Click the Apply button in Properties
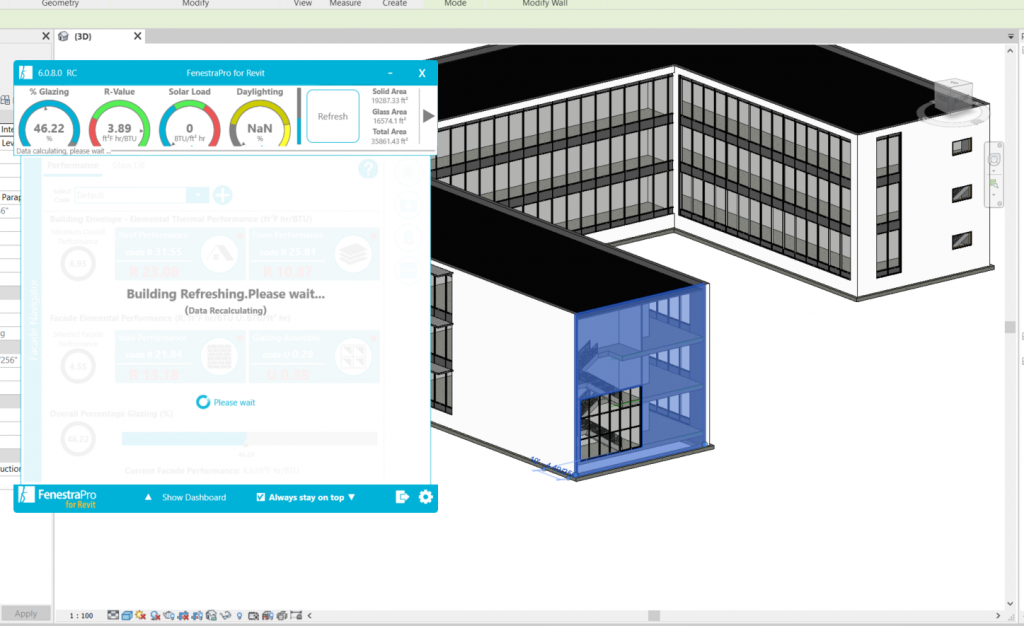Screen dimensions: 1024x626 (x=26, y=614)
